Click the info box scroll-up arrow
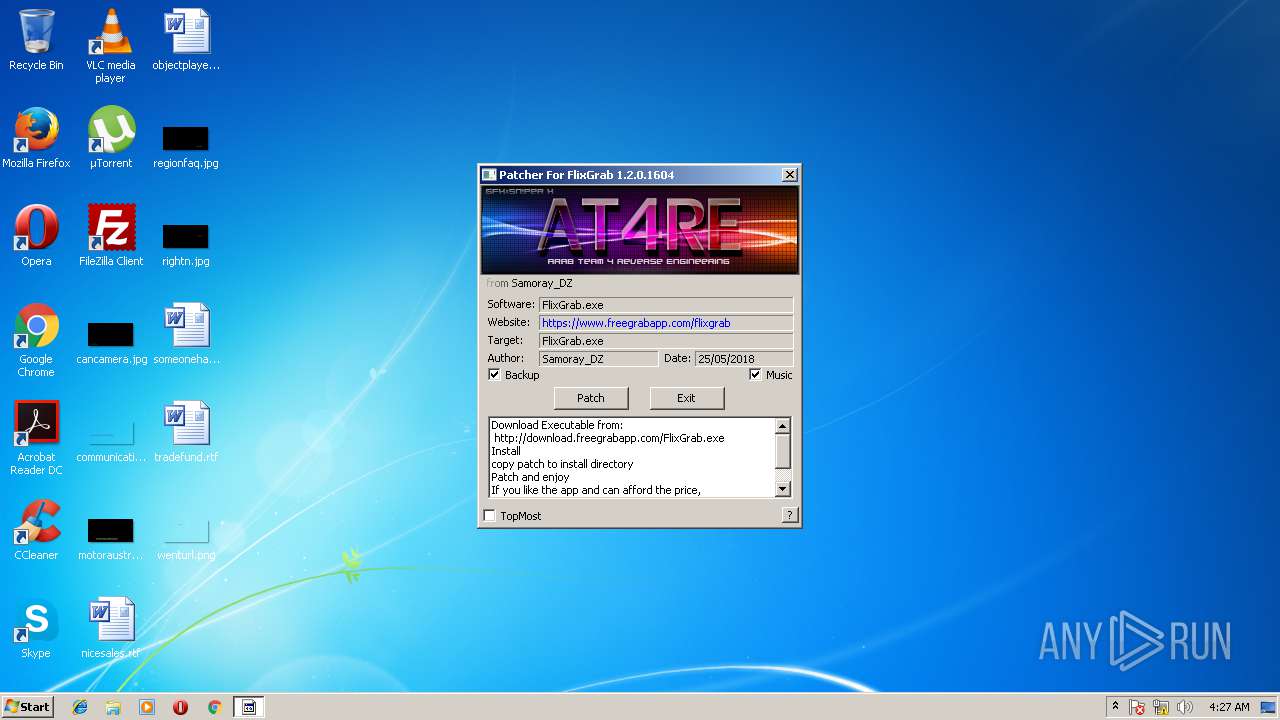 [783, 426]
